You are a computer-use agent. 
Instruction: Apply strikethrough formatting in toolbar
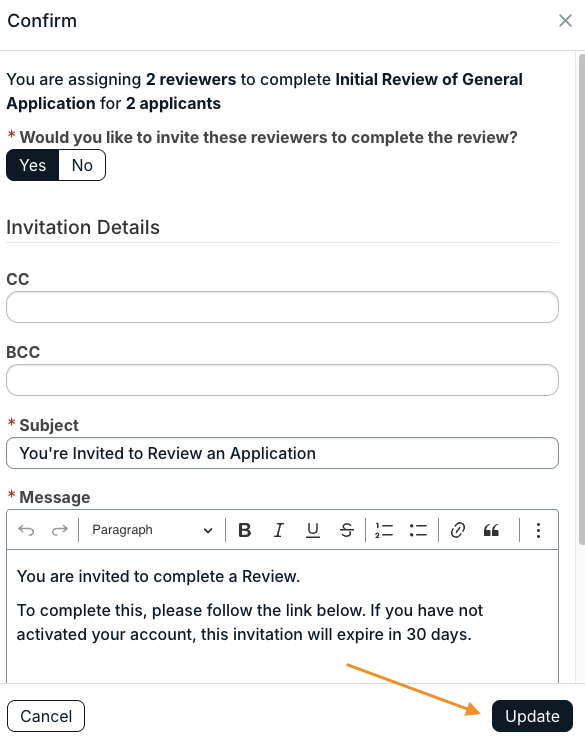point(346,530)
